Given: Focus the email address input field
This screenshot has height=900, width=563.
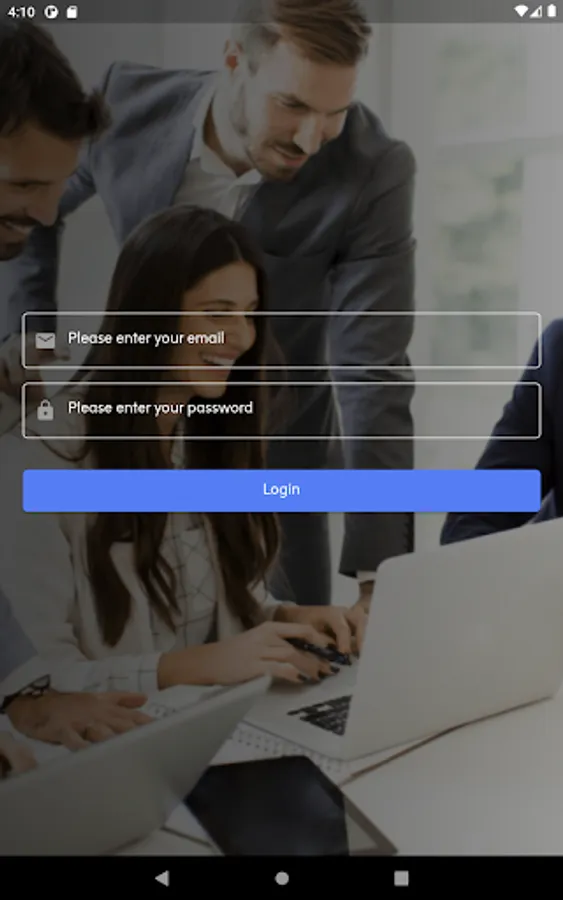Looking at the screenshot, I should [281, 340].
